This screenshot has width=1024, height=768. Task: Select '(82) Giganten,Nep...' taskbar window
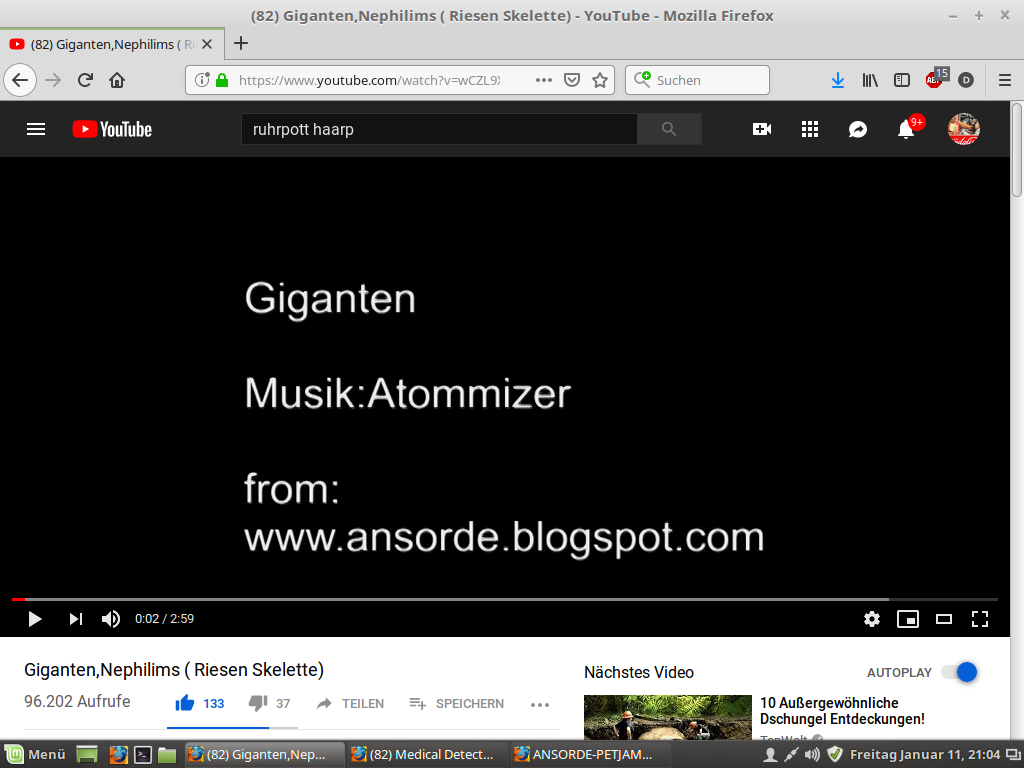pos(264,754)
